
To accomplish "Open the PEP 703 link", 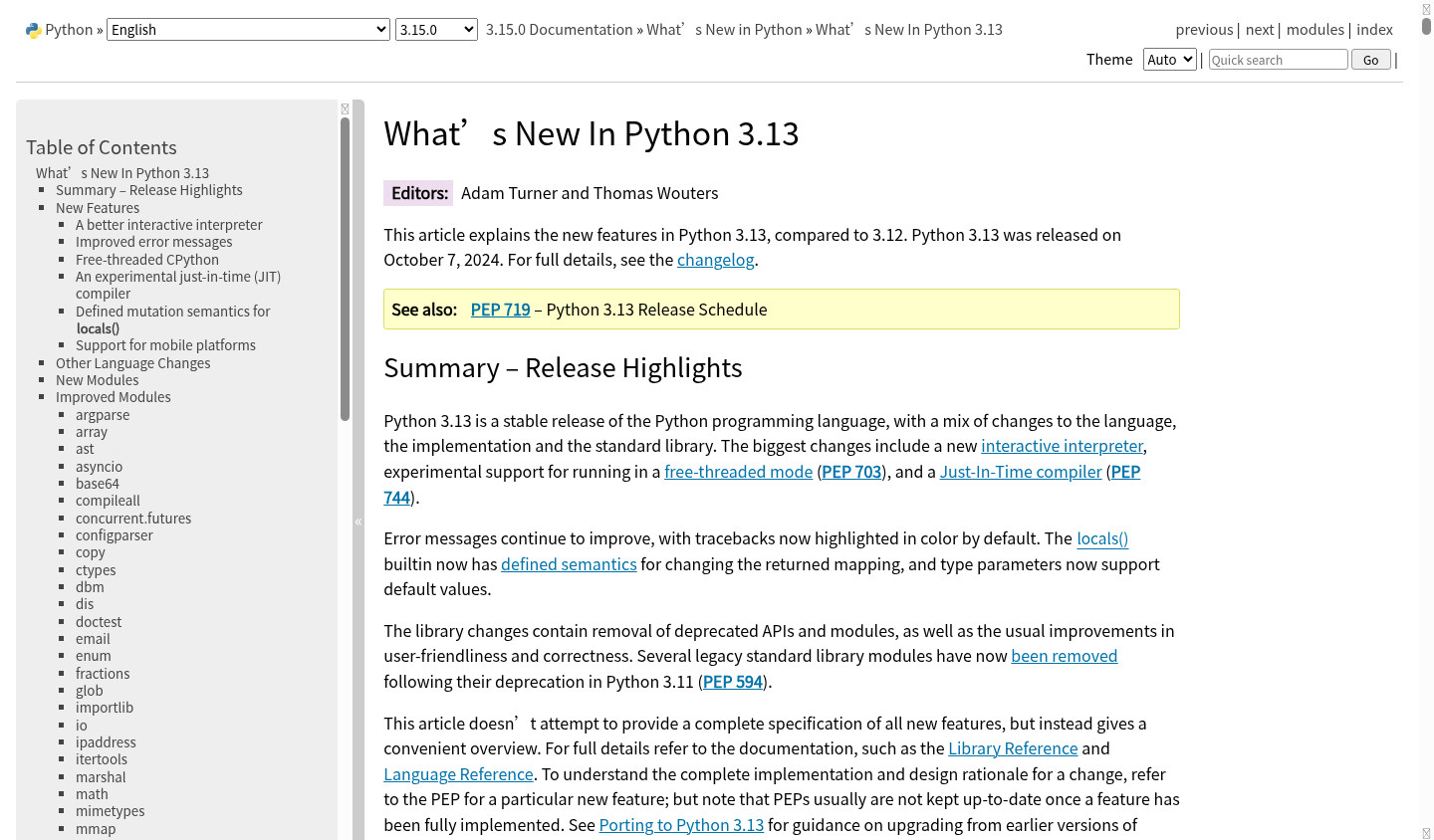I will [x=851, y=472].
